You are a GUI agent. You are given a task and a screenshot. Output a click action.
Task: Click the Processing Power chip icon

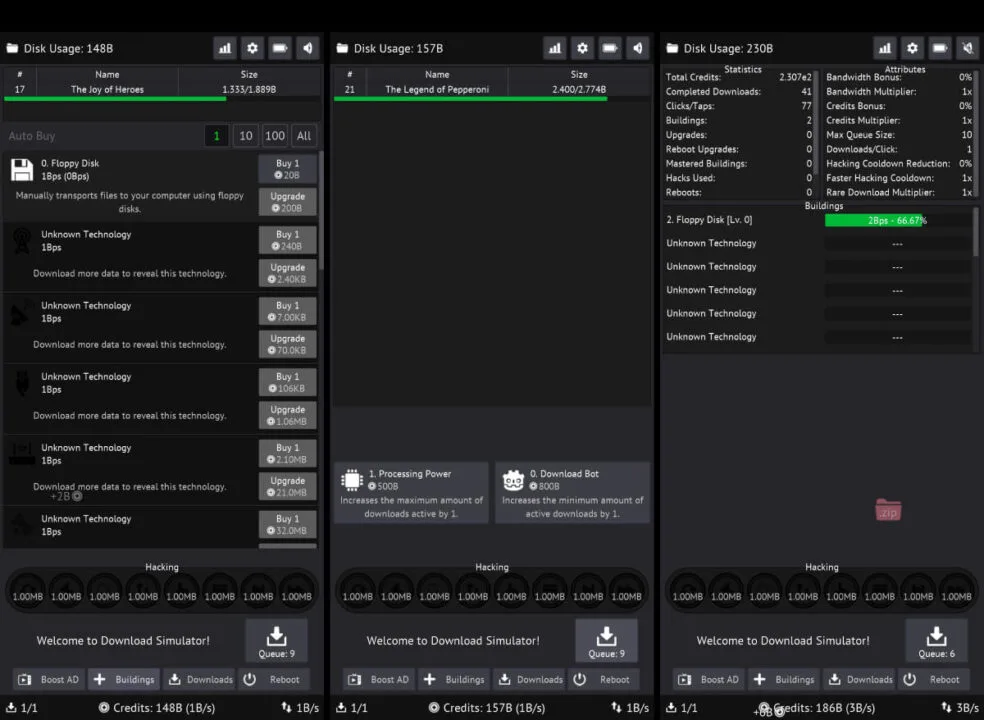pos(352,479)
